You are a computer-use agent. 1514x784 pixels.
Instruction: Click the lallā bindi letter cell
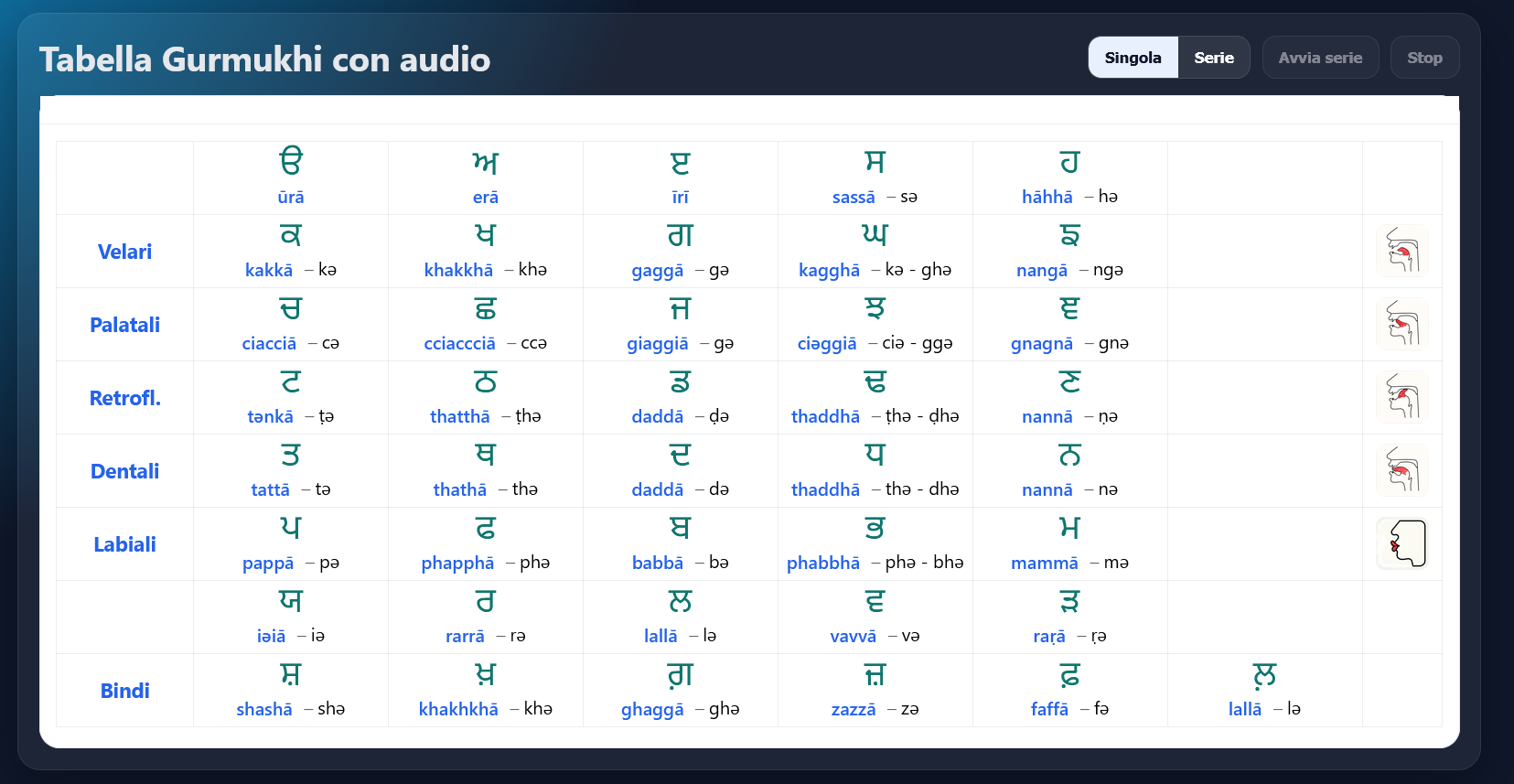coord(1264,691)
